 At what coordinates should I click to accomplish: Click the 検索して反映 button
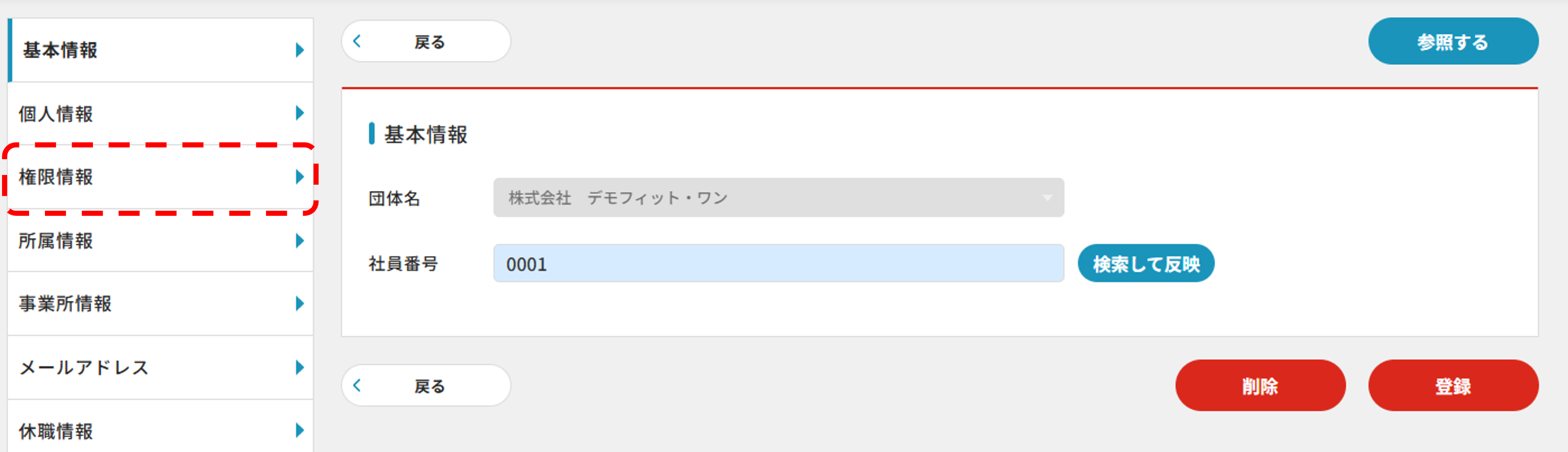point(1146,263)
